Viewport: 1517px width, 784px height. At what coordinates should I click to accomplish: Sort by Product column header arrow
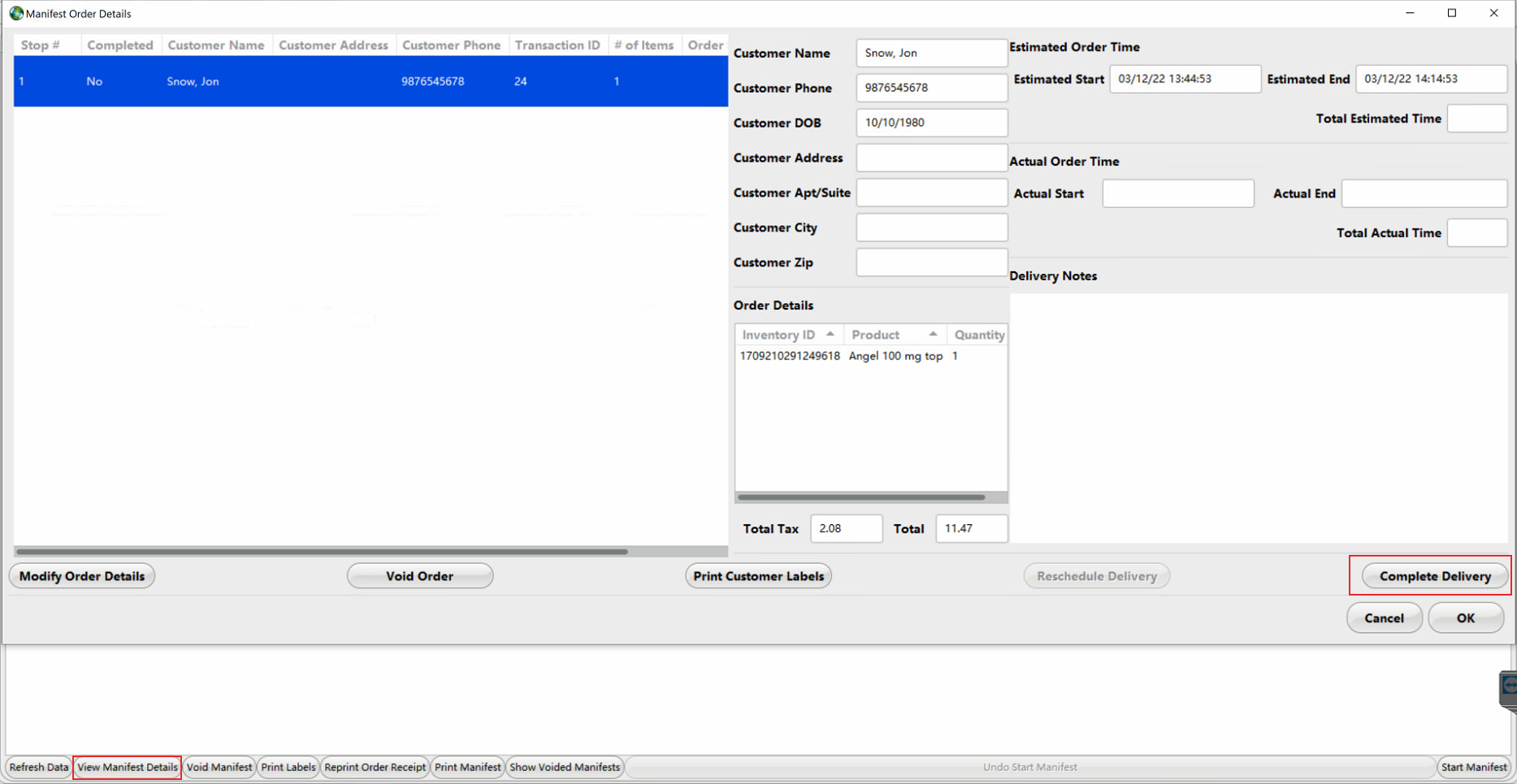[933, 334]
